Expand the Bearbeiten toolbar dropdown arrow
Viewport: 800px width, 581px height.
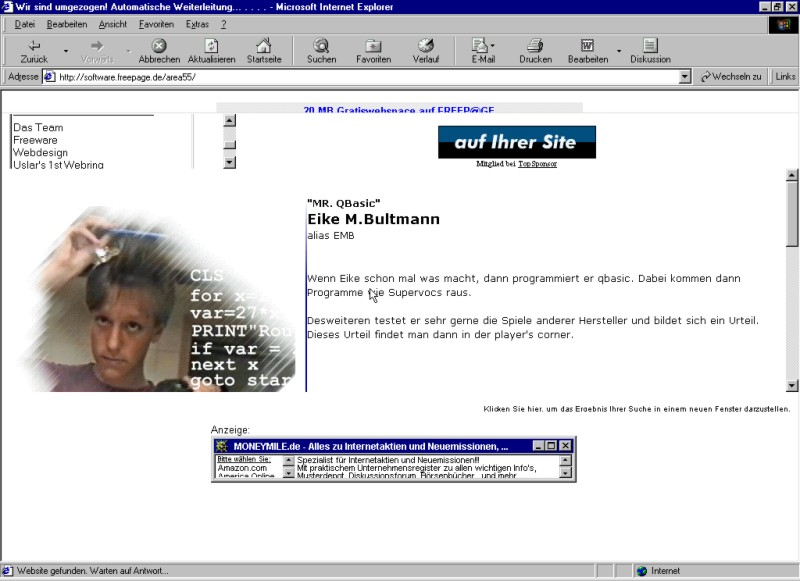click(x=619, y=51)
